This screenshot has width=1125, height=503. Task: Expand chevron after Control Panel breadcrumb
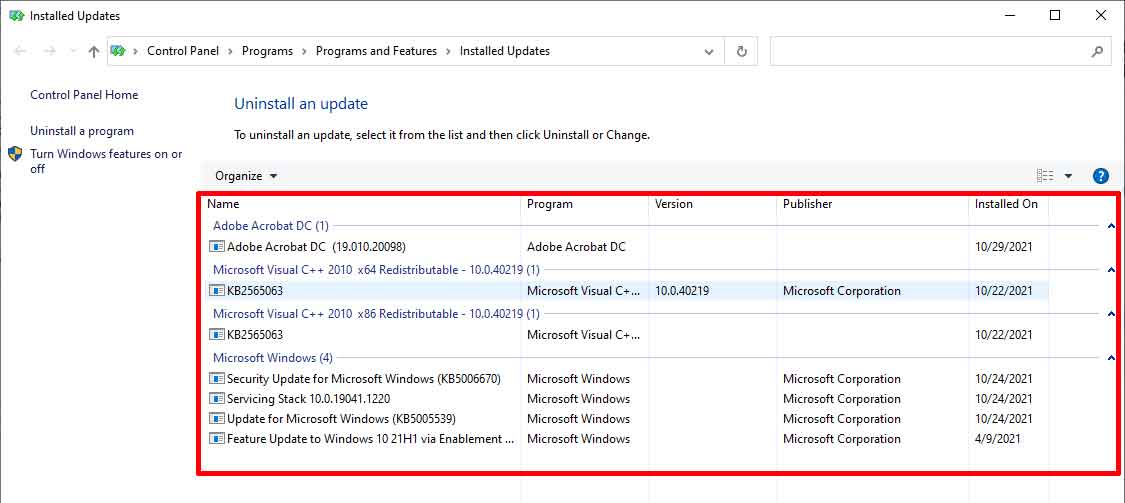230,51
